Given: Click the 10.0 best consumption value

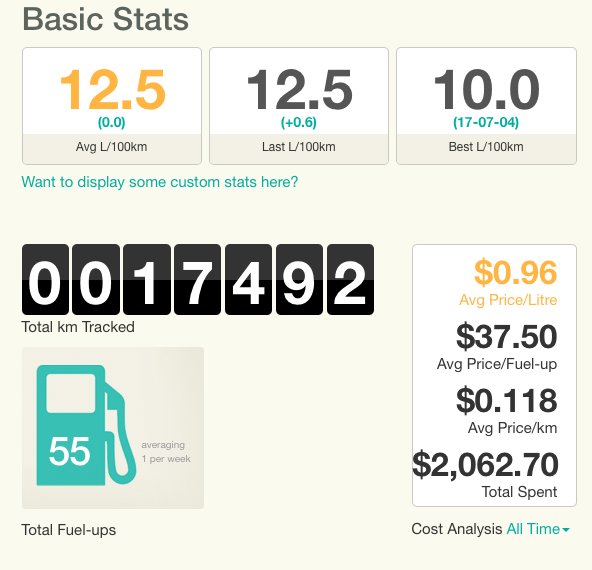Looking at the screenshot, I should click(x=486, y=90).
